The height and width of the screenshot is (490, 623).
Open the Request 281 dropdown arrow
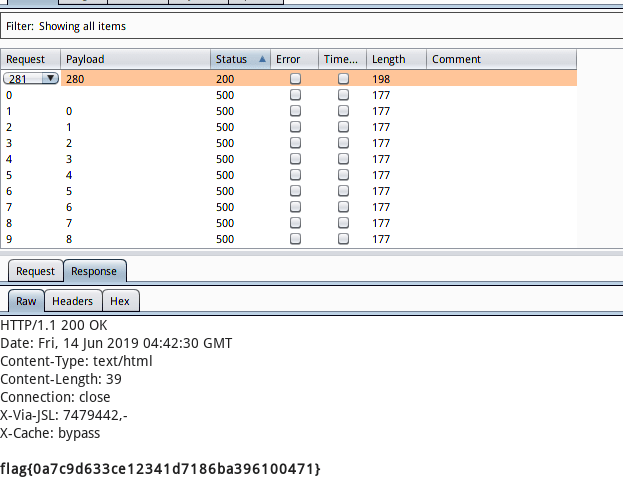pos(50,78)
